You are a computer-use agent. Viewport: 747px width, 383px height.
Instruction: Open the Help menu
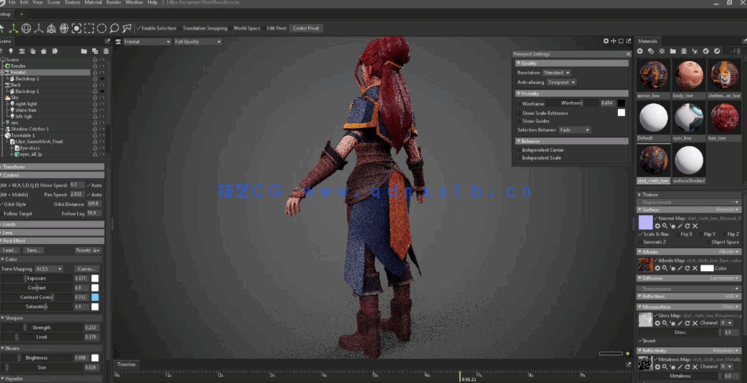(152, 2)
